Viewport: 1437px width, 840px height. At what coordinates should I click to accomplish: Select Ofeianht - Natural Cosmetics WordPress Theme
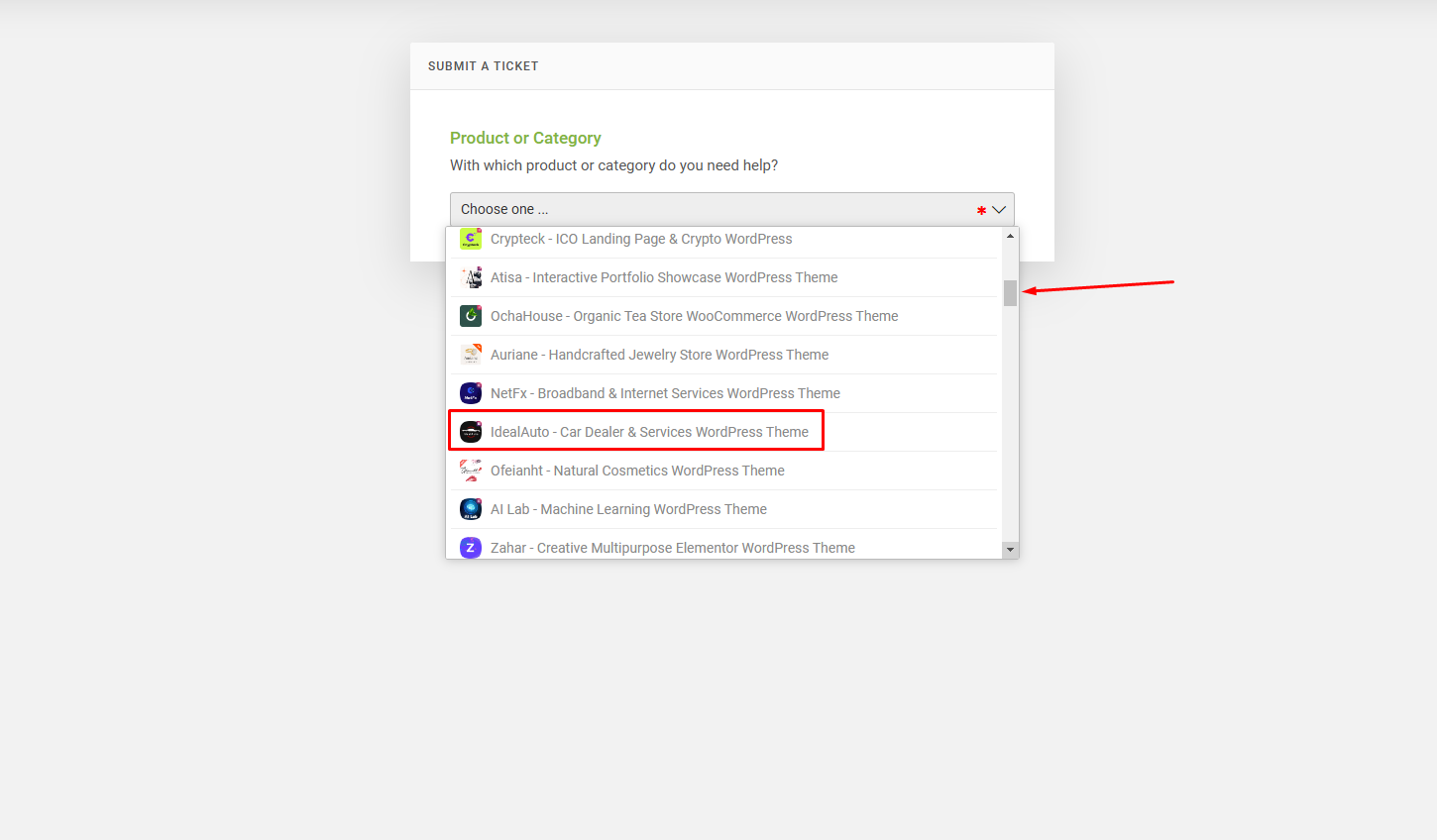[x=724, y=471]
